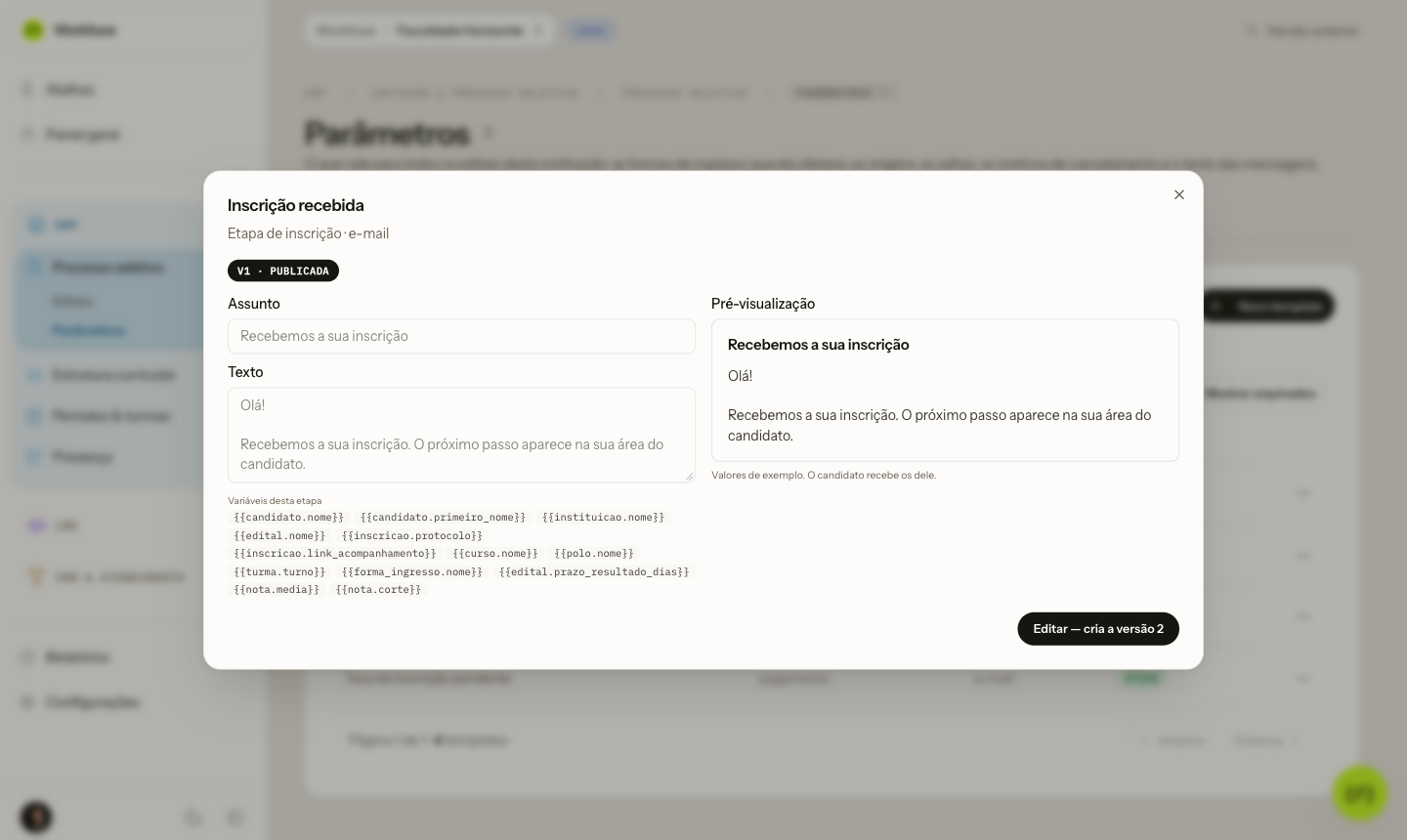Click the 'Pré-visualização' label

tap(763, 304)
